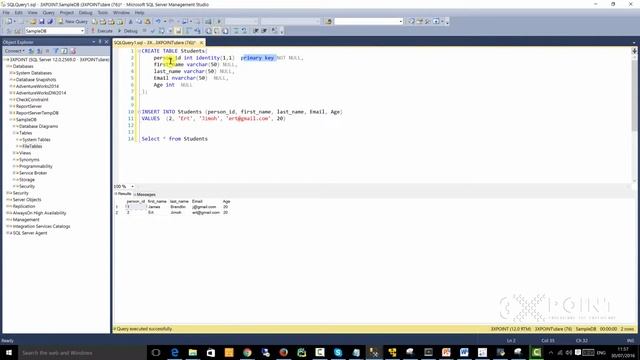The width and height of the screenshot is (640, 360).
Task: Open the Query menu
Action: (x=48, y=13)
